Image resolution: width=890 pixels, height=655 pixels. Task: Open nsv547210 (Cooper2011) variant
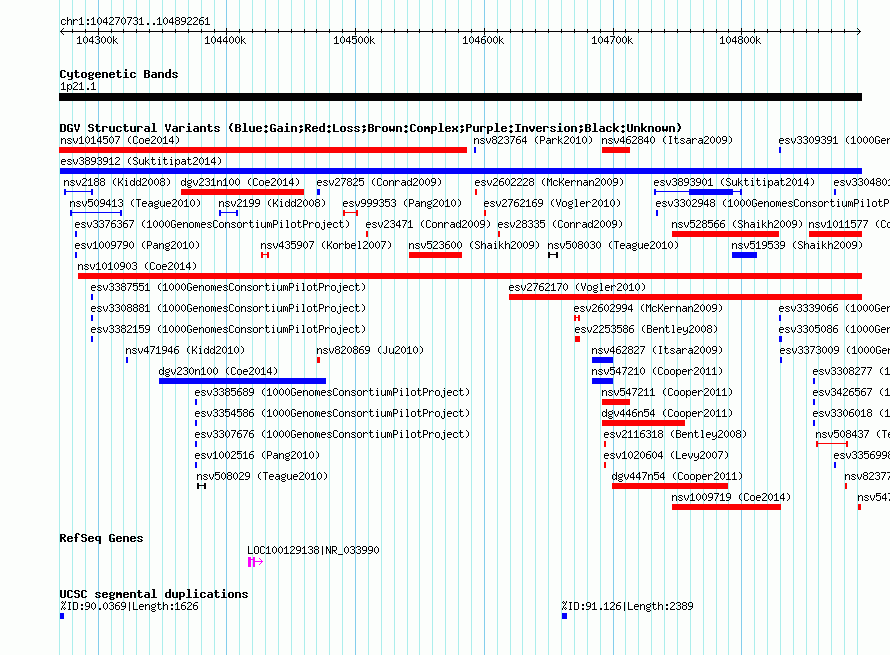[657, 371]
